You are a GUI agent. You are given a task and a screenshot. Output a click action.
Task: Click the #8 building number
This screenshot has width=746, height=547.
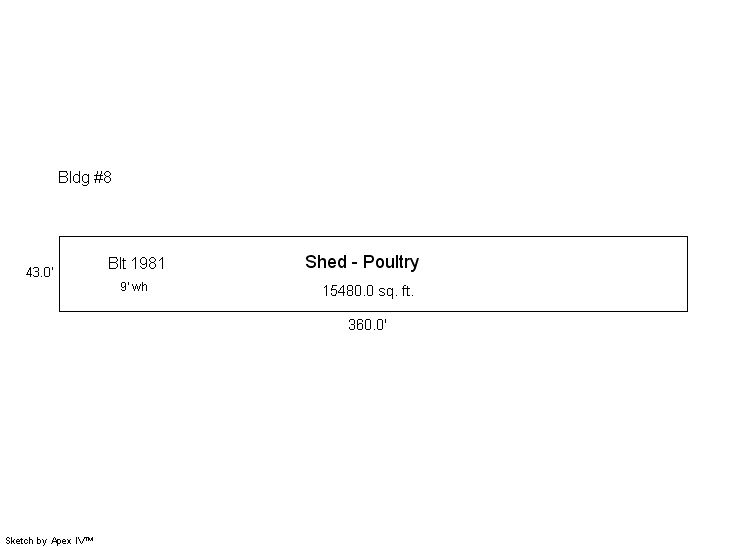click(103, 178)
